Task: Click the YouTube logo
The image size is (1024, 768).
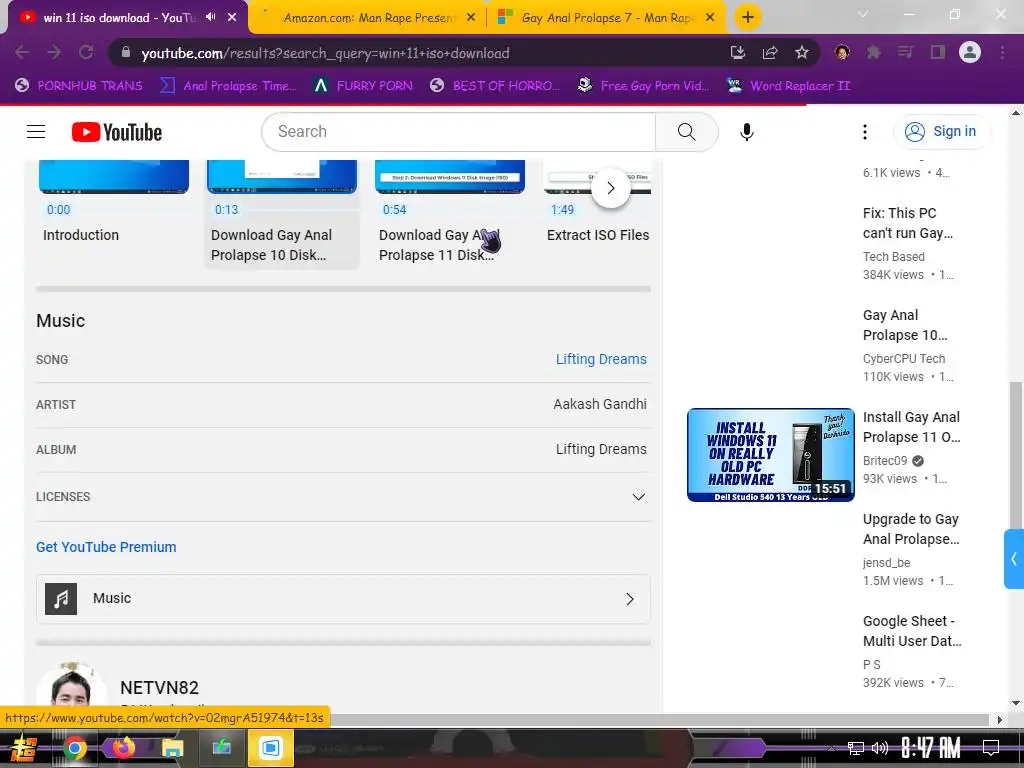Action: pos(117,132)
